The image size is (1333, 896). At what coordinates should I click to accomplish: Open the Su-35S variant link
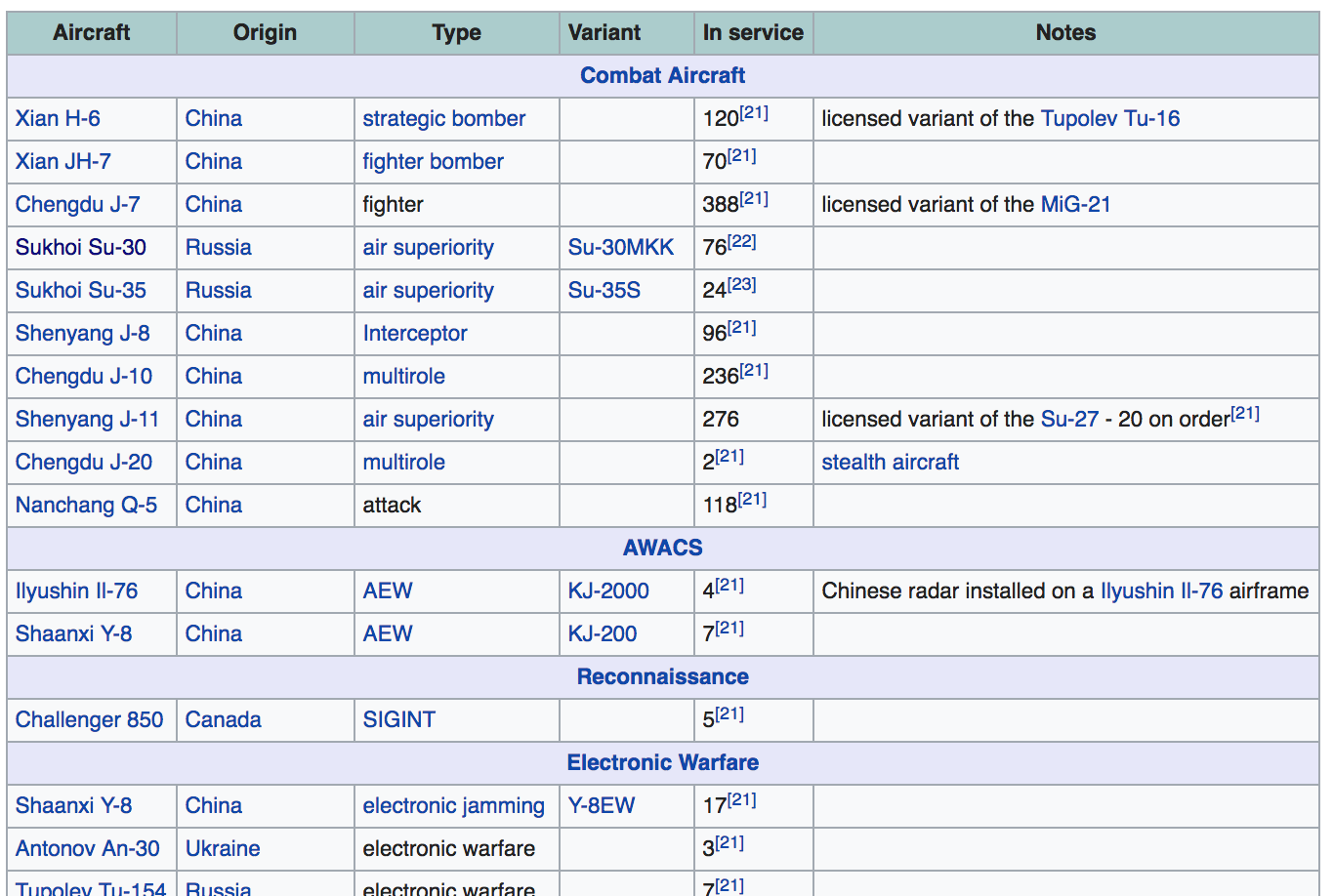604,291
